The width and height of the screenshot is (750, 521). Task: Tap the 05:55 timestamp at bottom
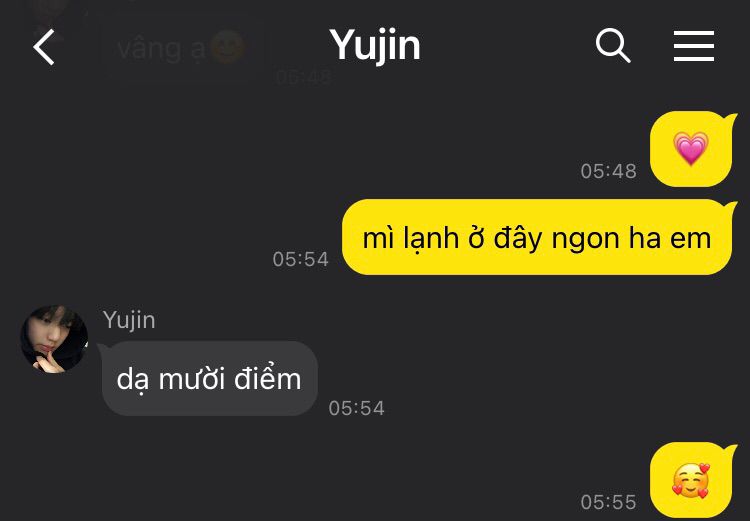pyautogui.click(x=608, y=502)
